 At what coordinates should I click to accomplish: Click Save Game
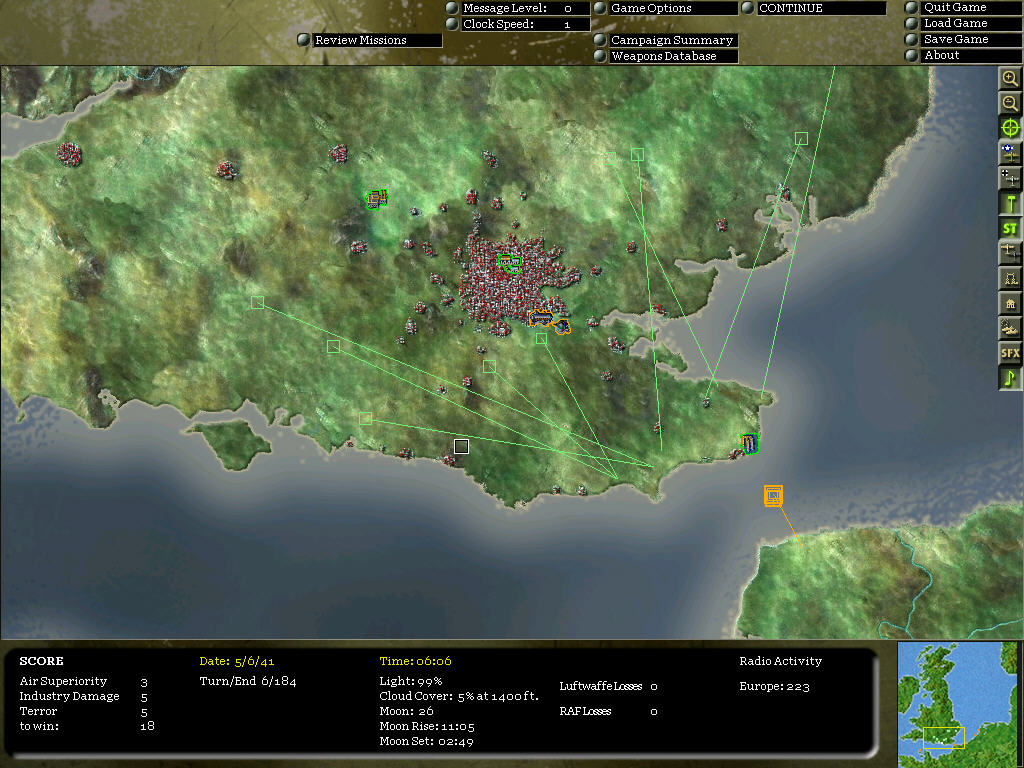coord(972,39)
